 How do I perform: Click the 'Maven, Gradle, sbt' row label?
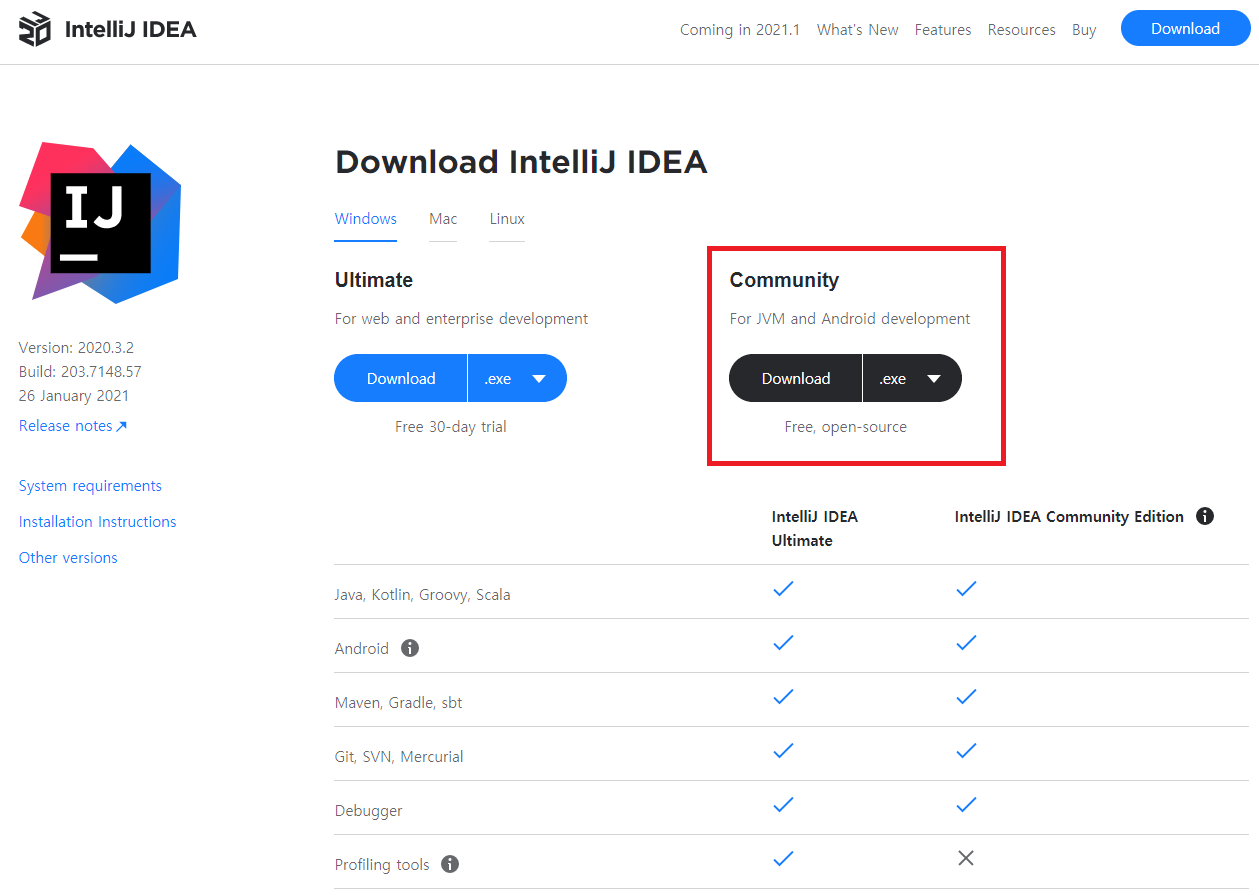(x=399, y=703)
